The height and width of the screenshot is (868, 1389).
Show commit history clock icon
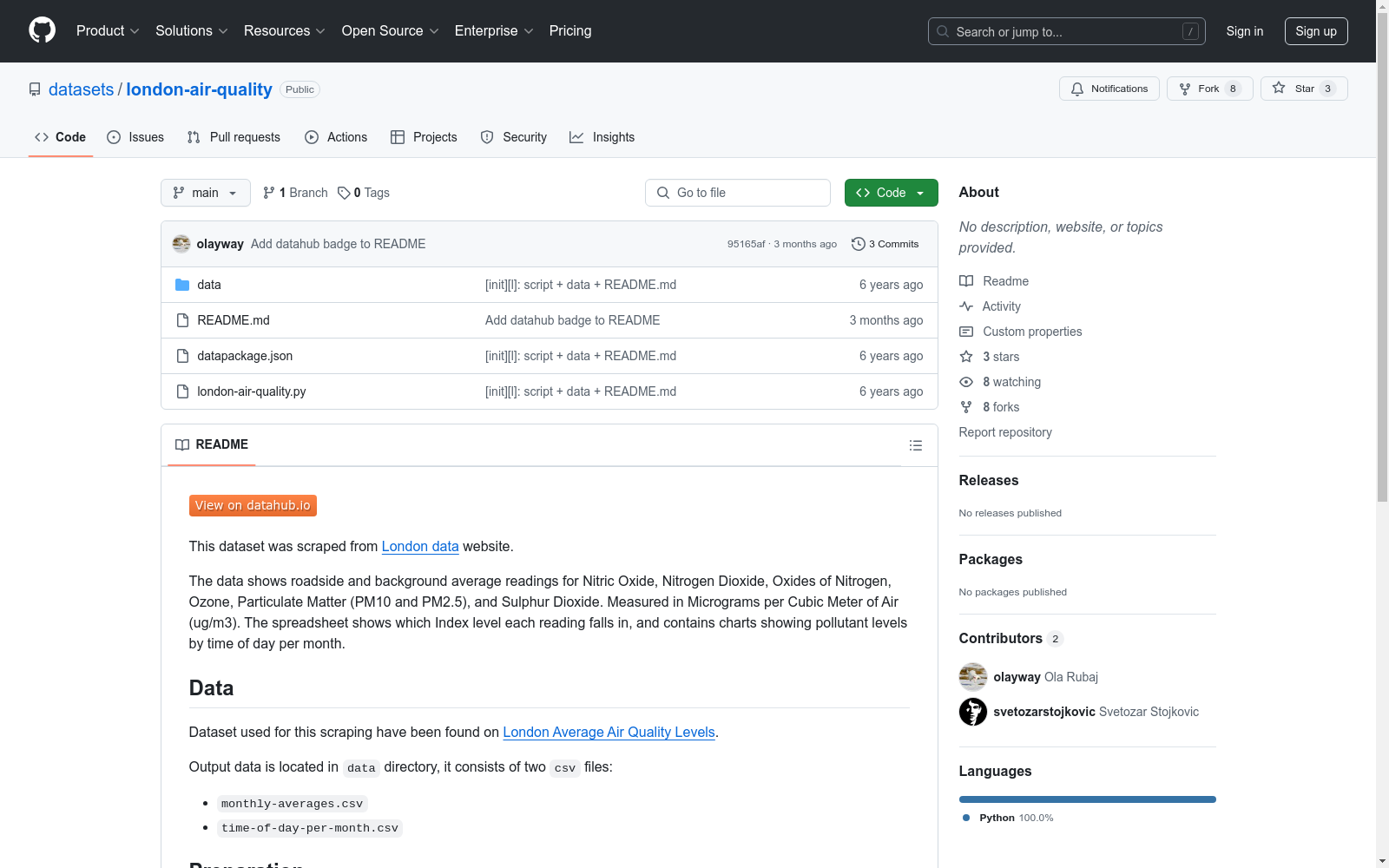tap(859, 244)
